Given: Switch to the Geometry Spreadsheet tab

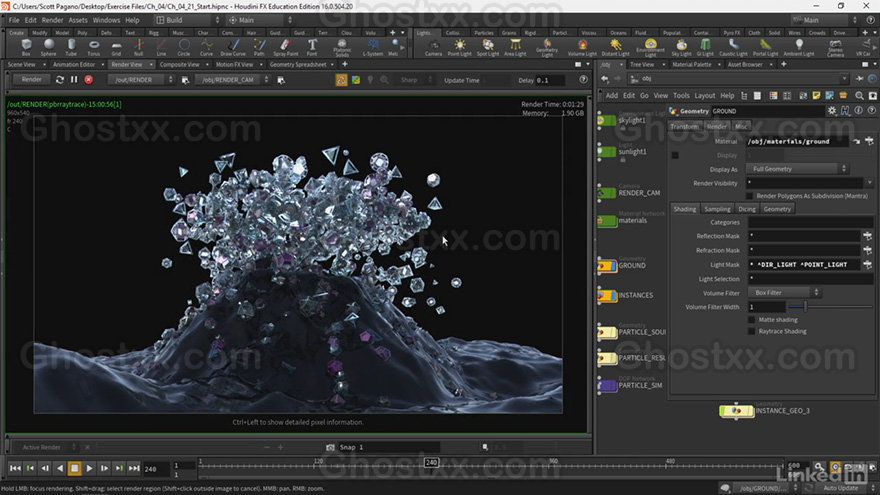Looking at the screenshot, I should [x=298, y=65].
